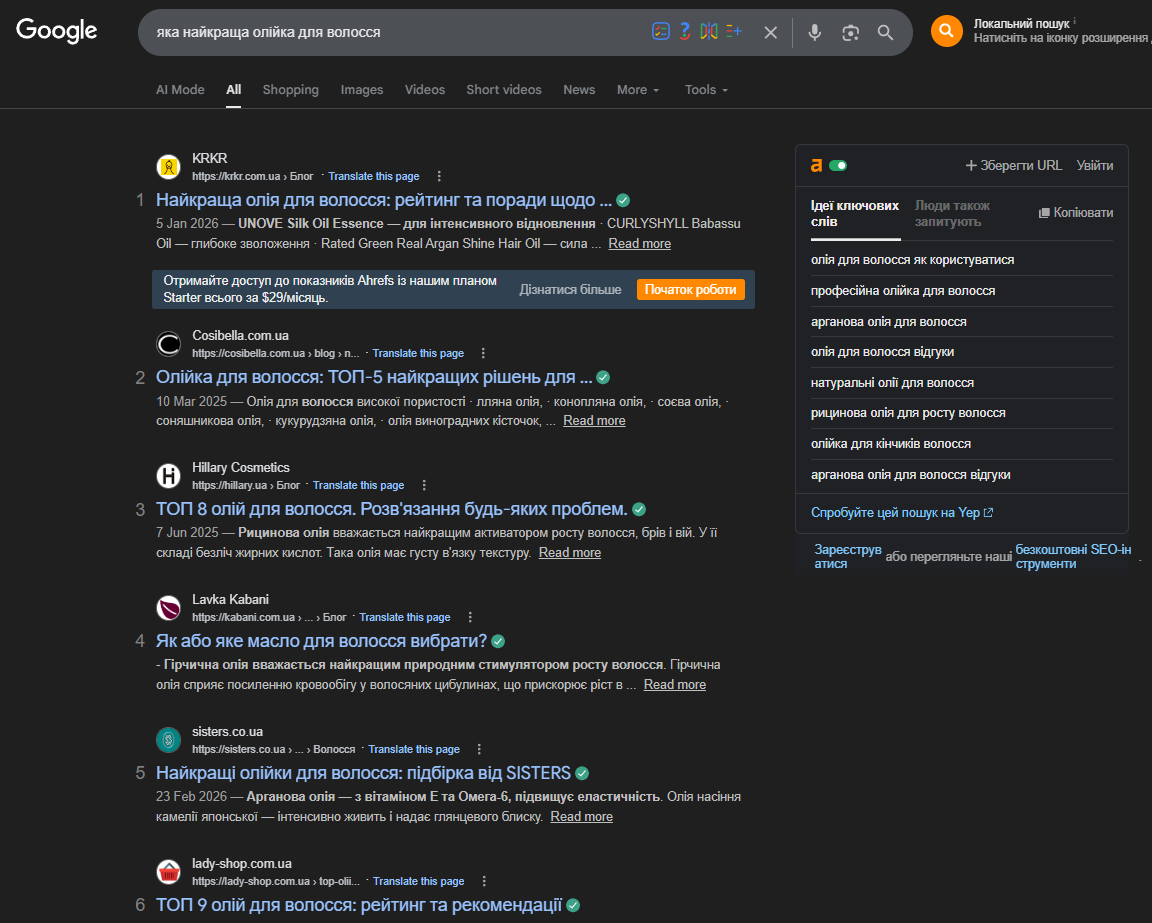This screenshot has height=923, width=1152.
Task: Open three-dot menu for Cosibella result
Action: [x=483, y=353]
